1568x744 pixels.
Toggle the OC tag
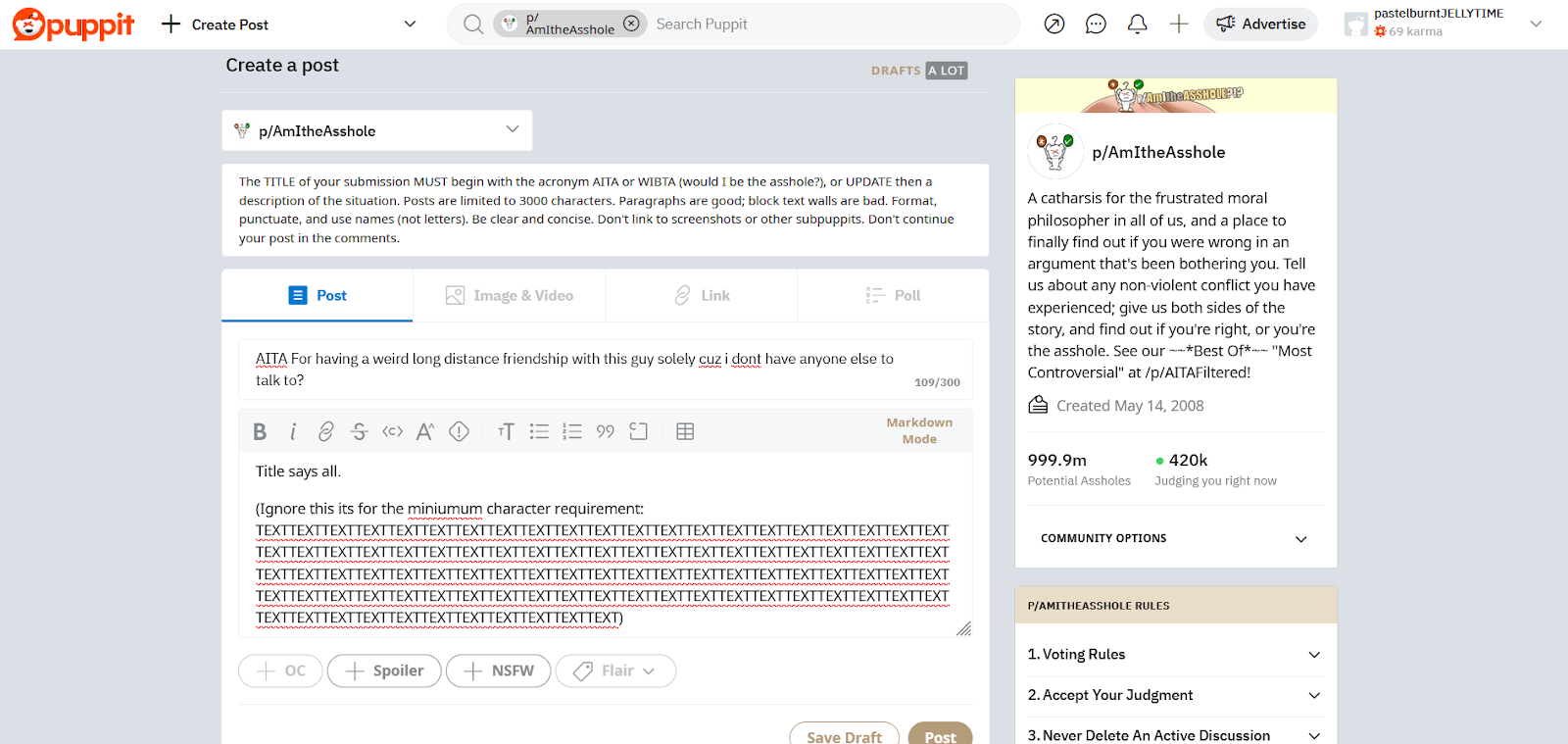click(x=280, y=670)
